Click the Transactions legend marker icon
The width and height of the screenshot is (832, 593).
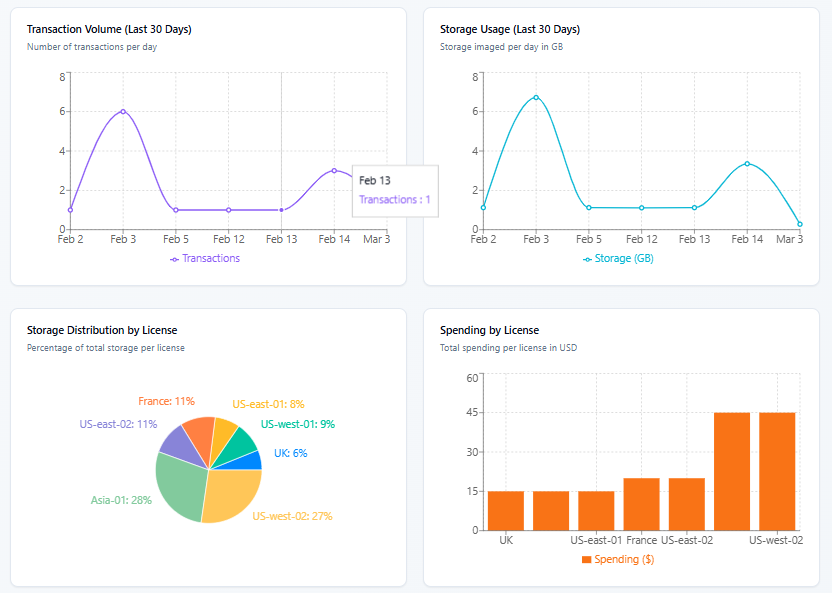point(175,259)
